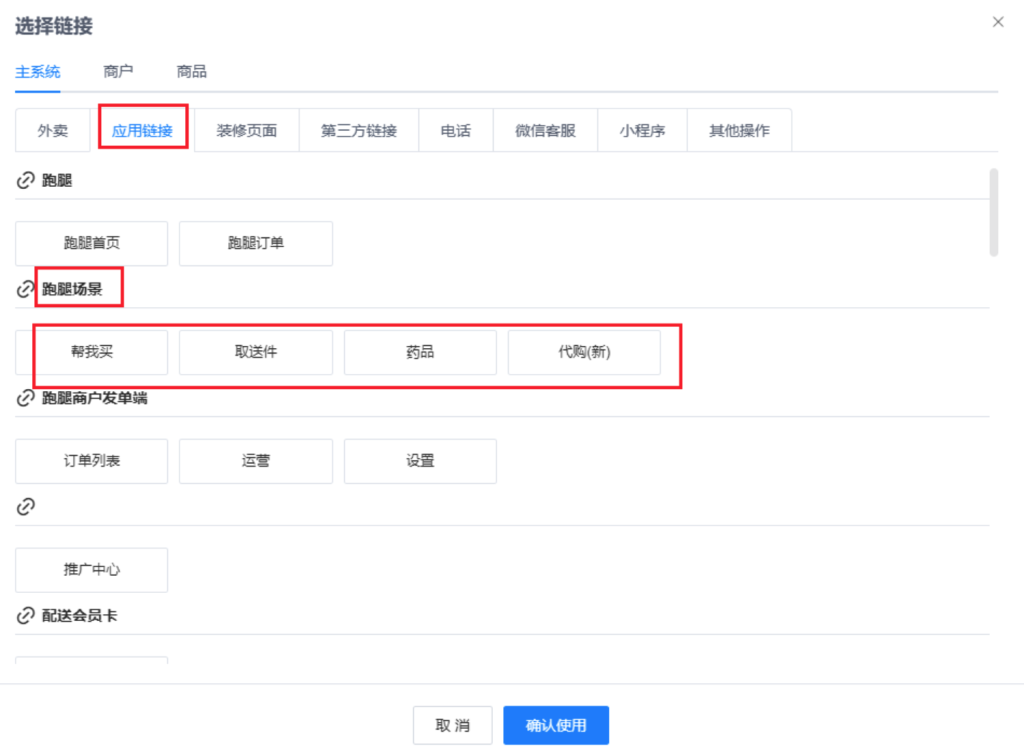Click the vertical scrollbar in link list

click(x=993, y=213)
